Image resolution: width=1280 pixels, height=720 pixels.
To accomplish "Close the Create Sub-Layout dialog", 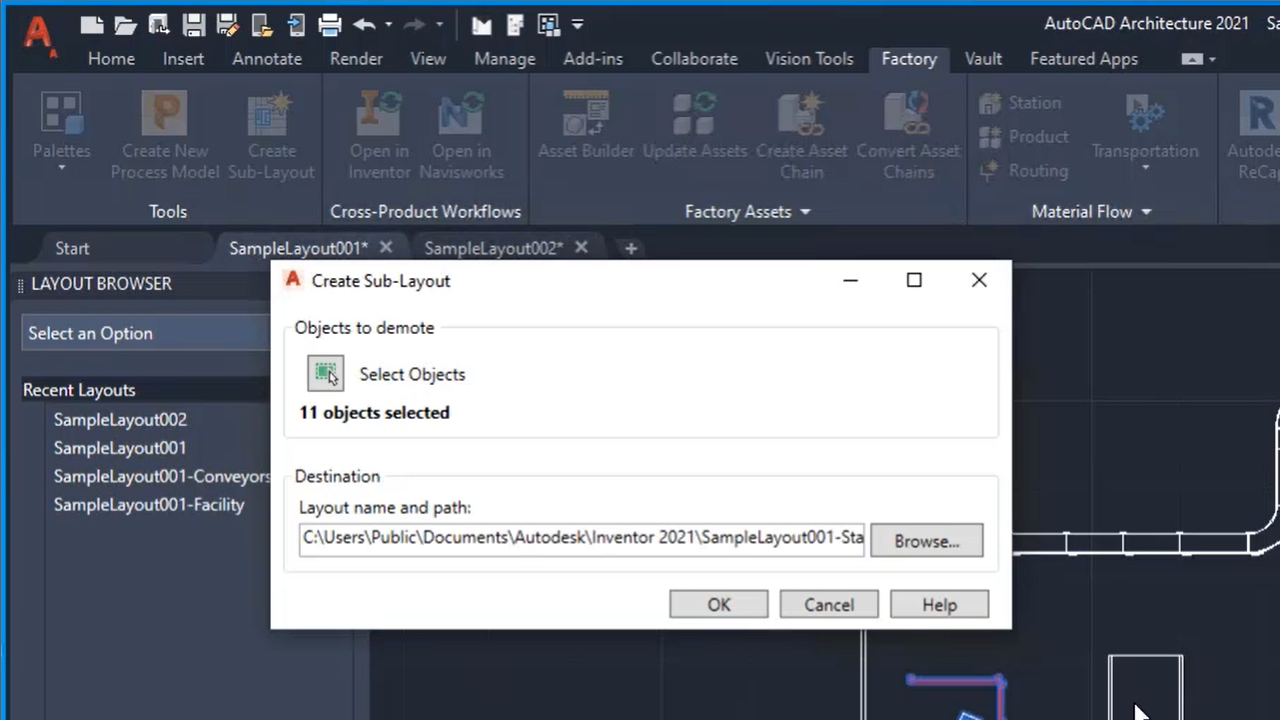I will tap(979, 280).
